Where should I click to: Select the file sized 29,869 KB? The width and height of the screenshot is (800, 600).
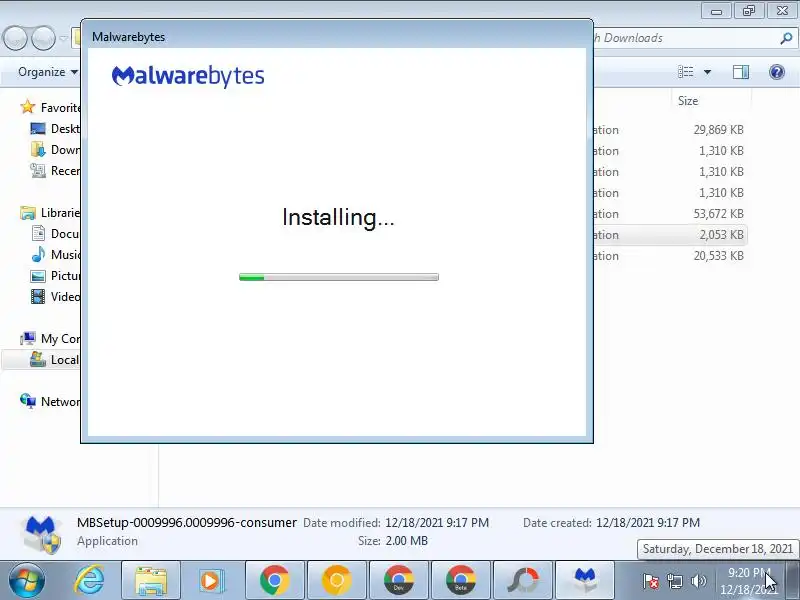pyautogui.click(x=669, y=130)
